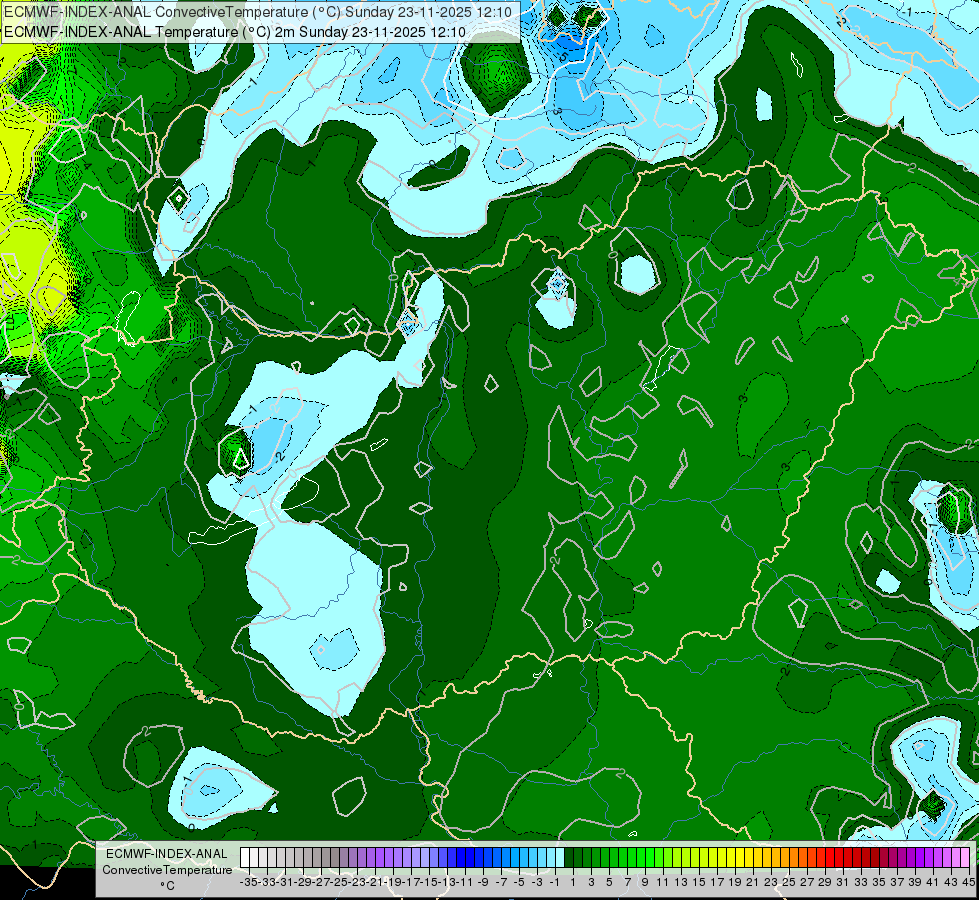Click the legend tick label '45'
Image resolution: width=979 pixels, height=900 pixels.
pyautogui.click(x=968, y=882)
